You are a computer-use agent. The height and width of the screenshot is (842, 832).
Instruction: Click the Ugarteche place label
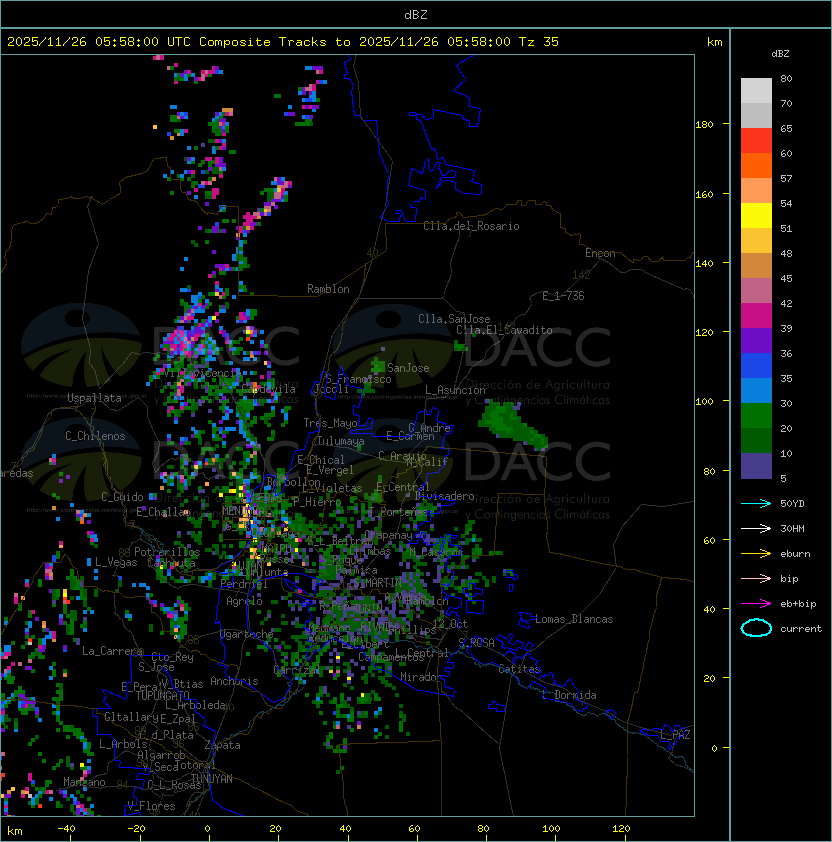(x=246, y=635)
